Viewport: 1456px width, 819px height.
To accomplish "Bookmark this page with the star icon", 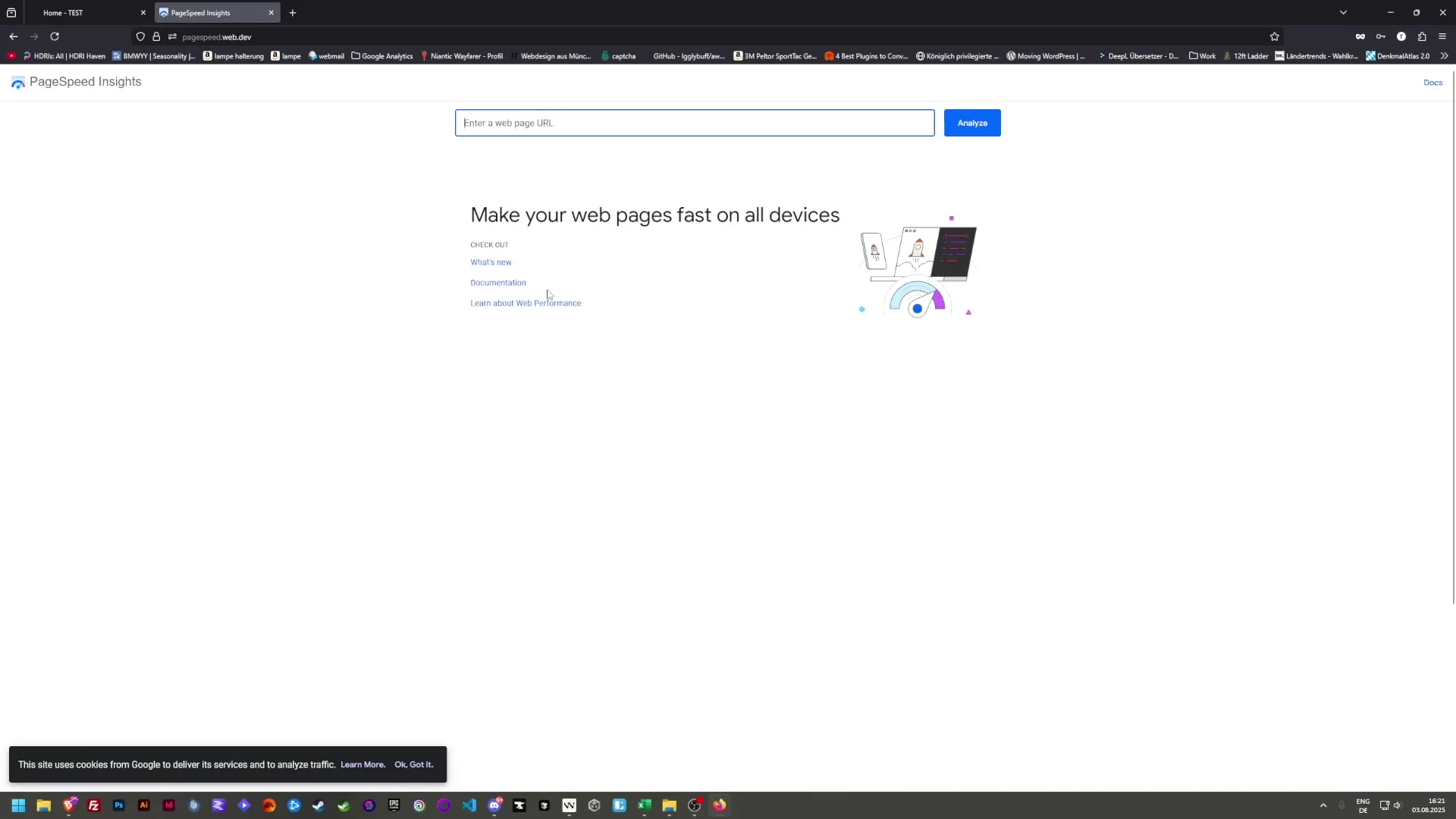I will (1274, 36).
